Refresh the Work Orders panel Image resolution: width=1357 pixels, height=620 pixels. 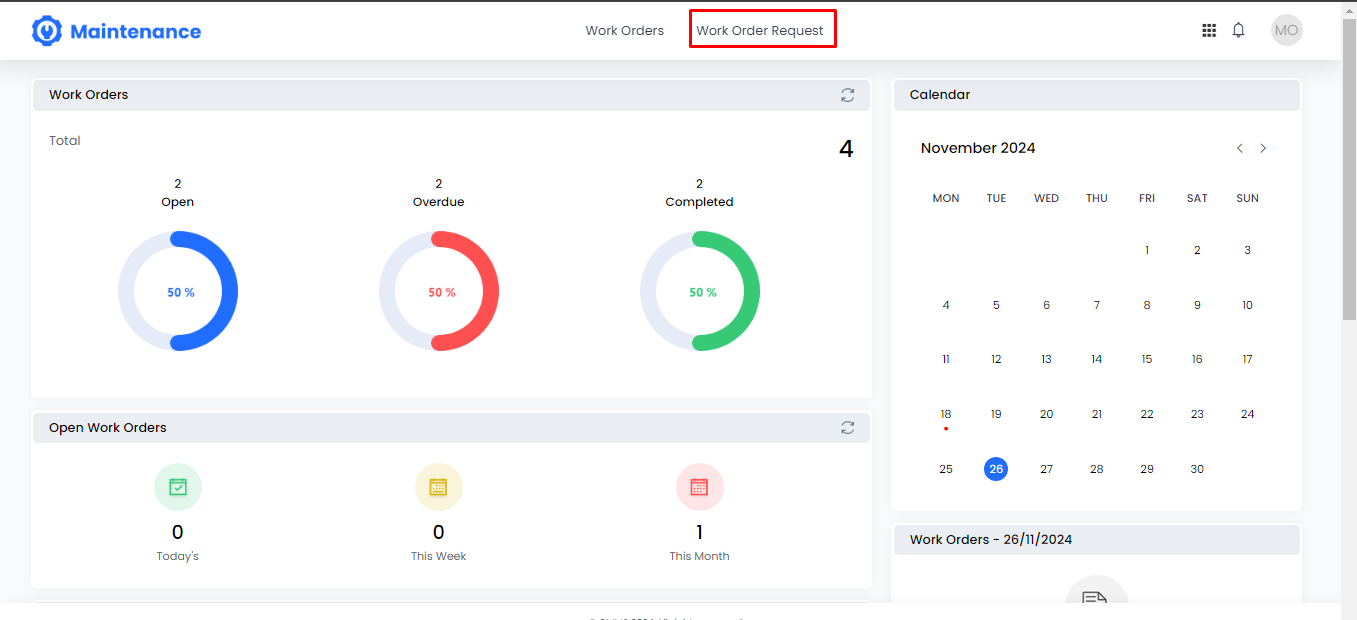coord(848,95)
